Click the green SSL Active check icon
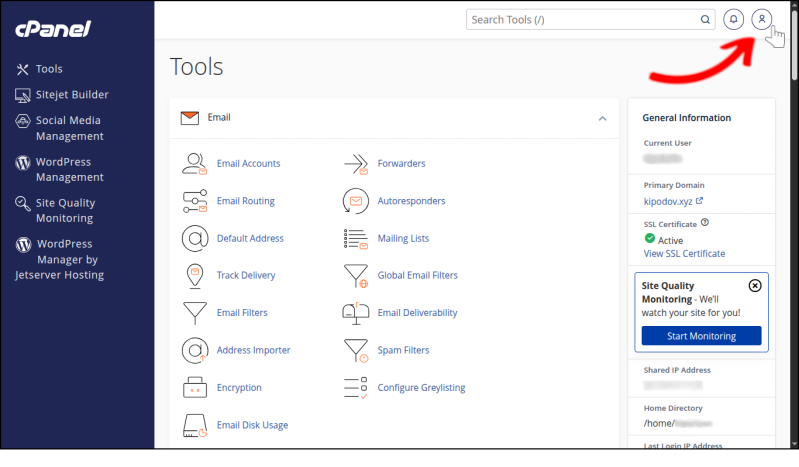This screenshot has width=799, height=467. [650, 238]
